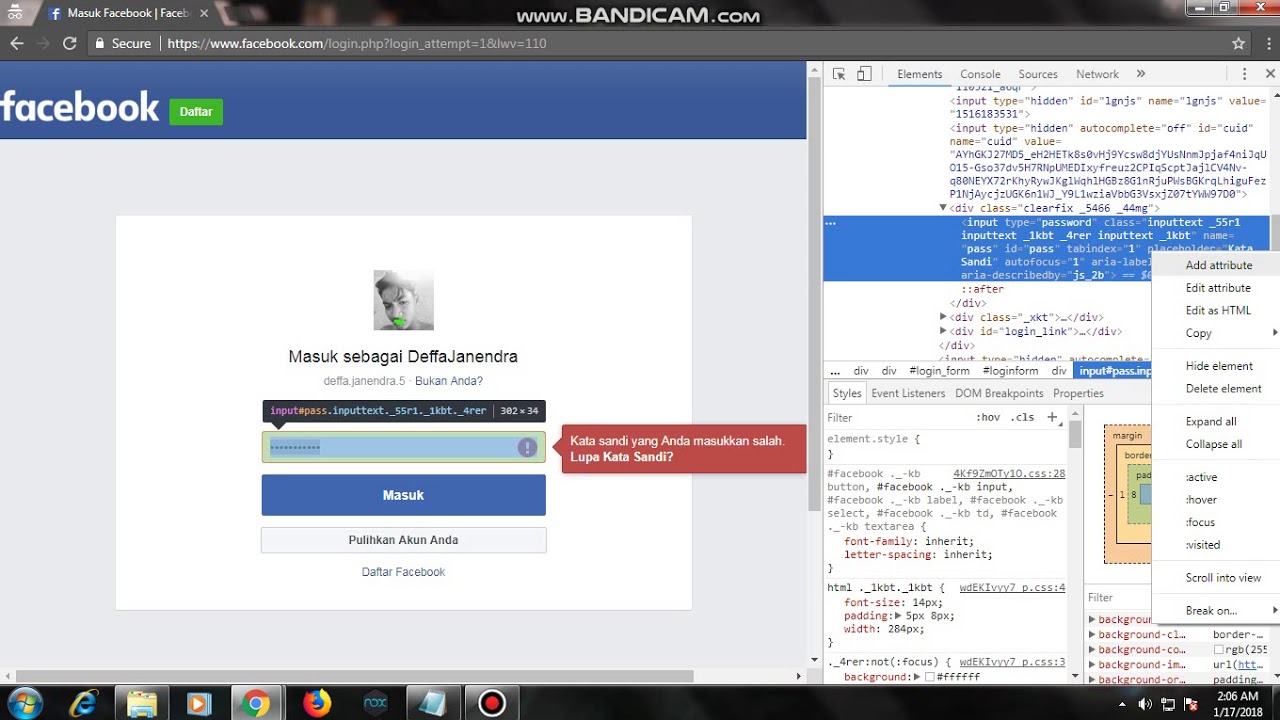This screenshot has height=720, width=1280.
Task: Launch Firefox from the taskbar
Action: click(x=317, y=704)
